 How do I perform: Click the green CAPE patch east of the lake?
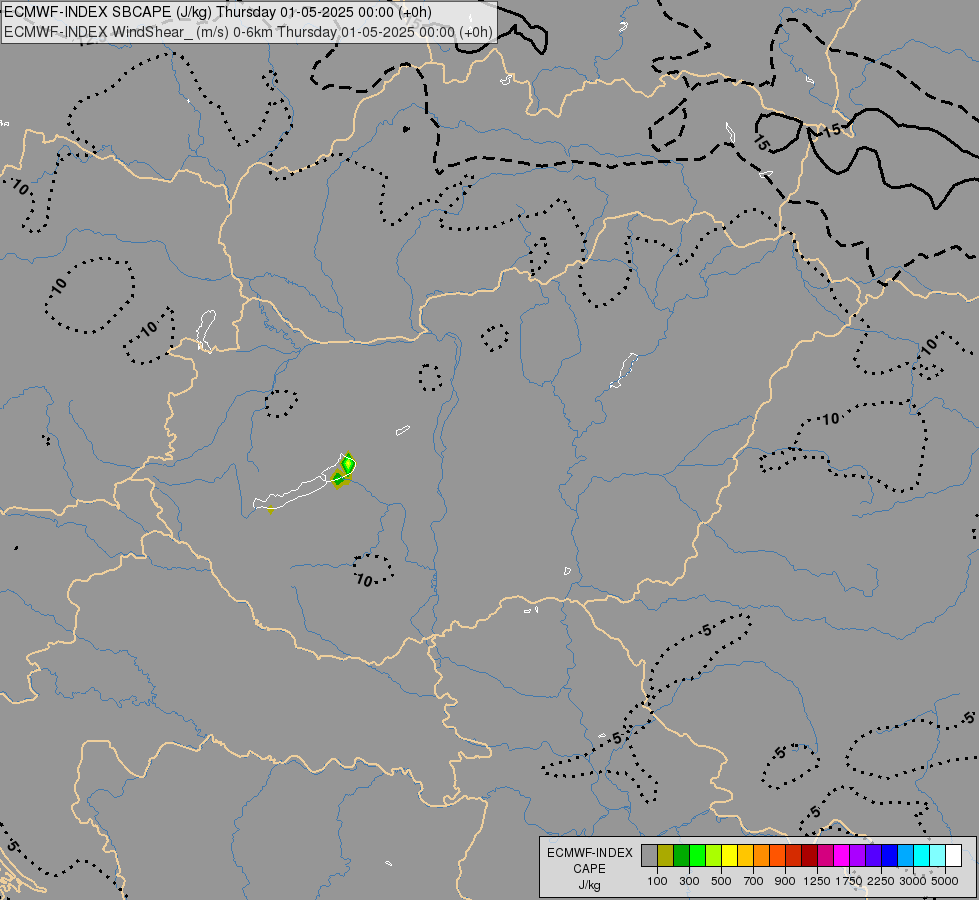tap(348, 464)
